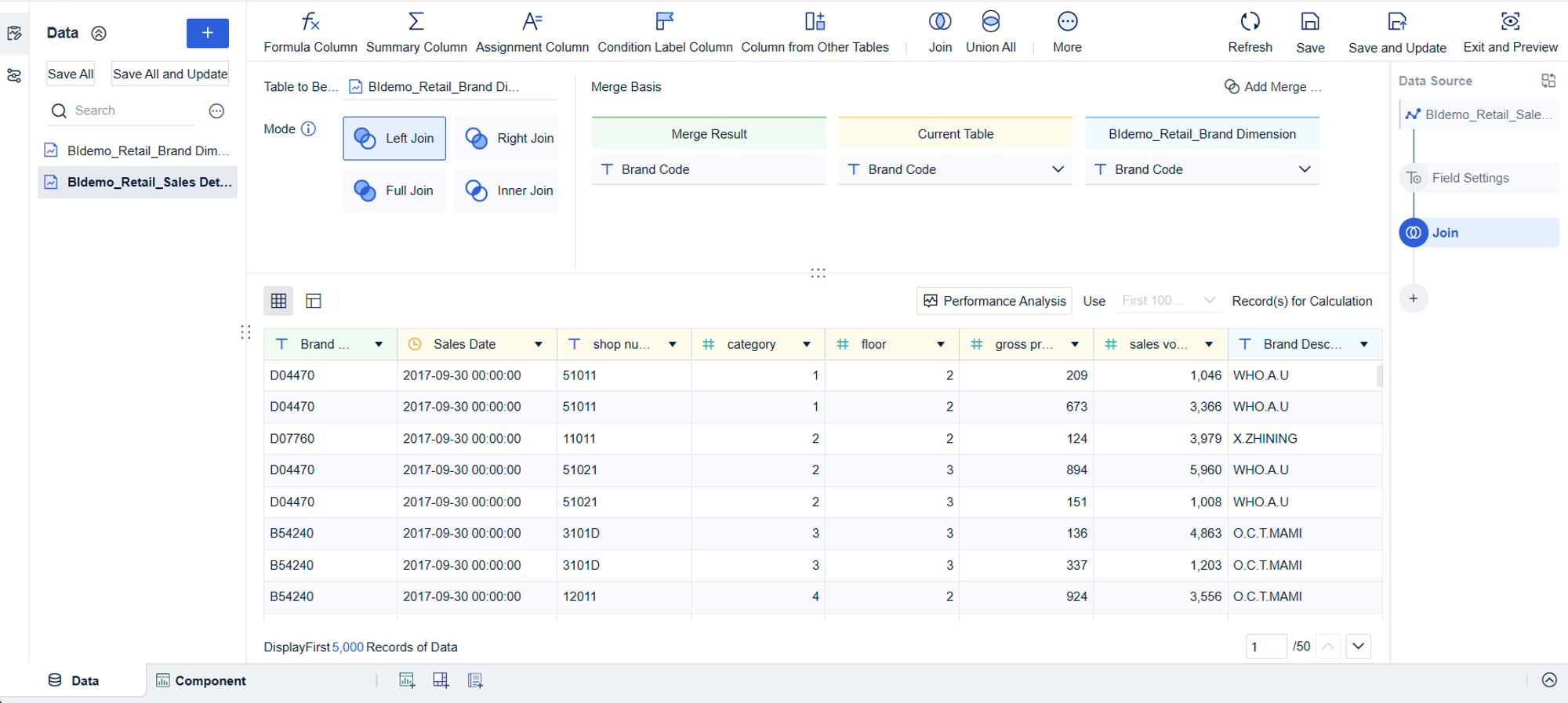Choose the Inner Join mode

506,190
